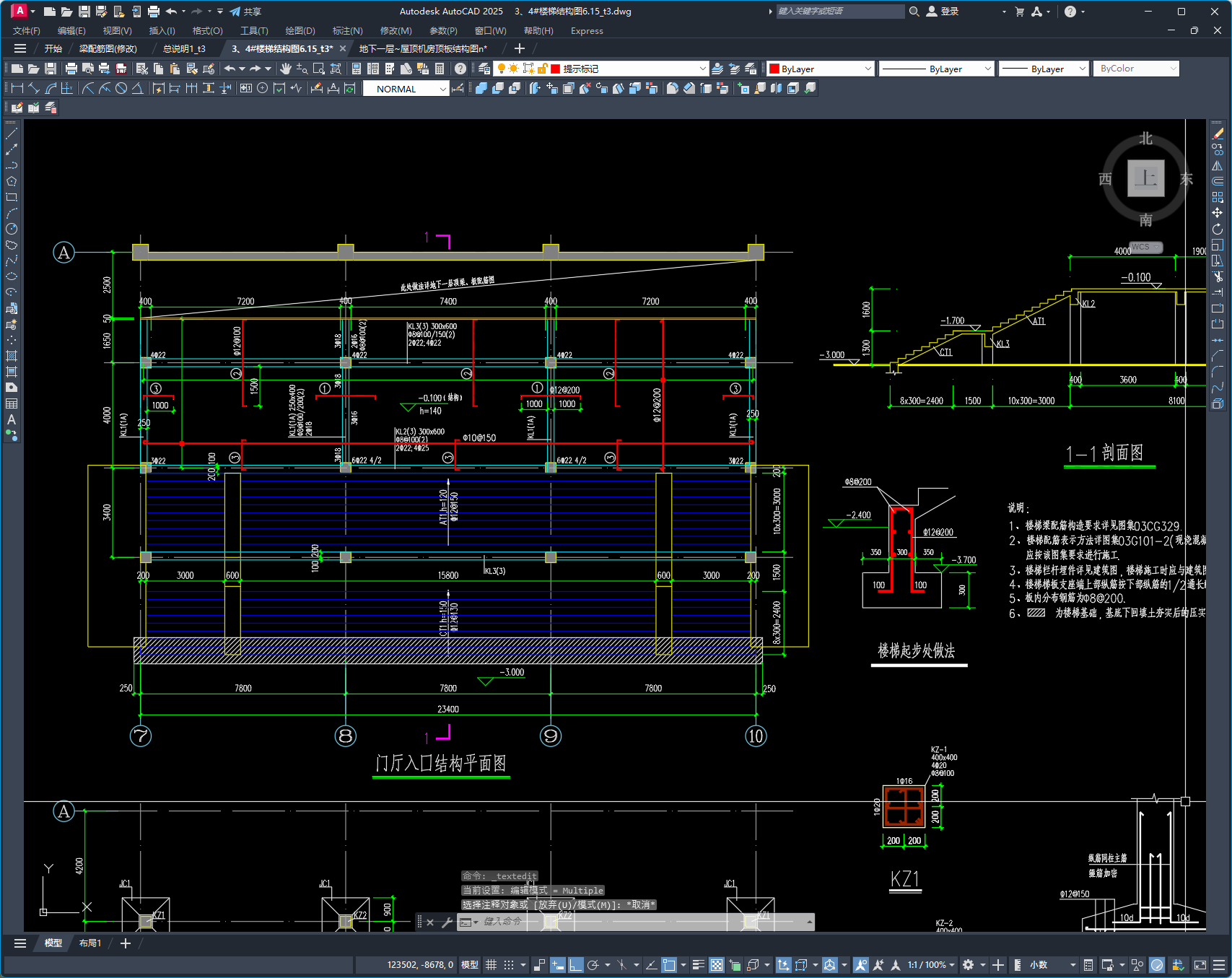Toggle Snap mode in status bar
The height and width of the screenshot is (978, 1232).
coord(509,965)
